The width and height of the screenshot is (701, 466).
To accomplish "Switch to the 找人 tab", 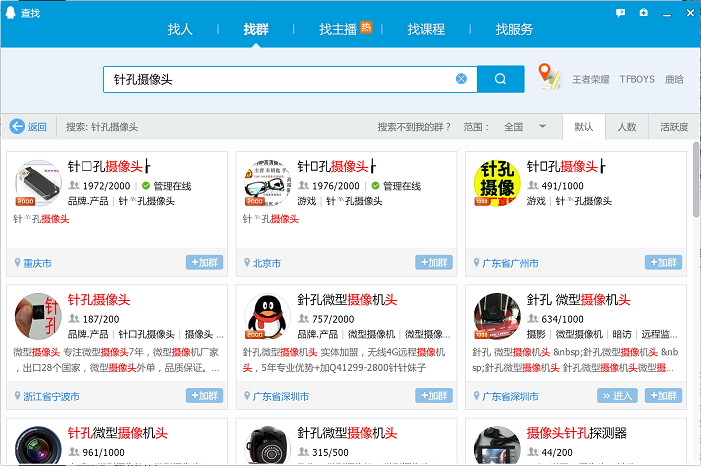I will (x=180, y=30).
